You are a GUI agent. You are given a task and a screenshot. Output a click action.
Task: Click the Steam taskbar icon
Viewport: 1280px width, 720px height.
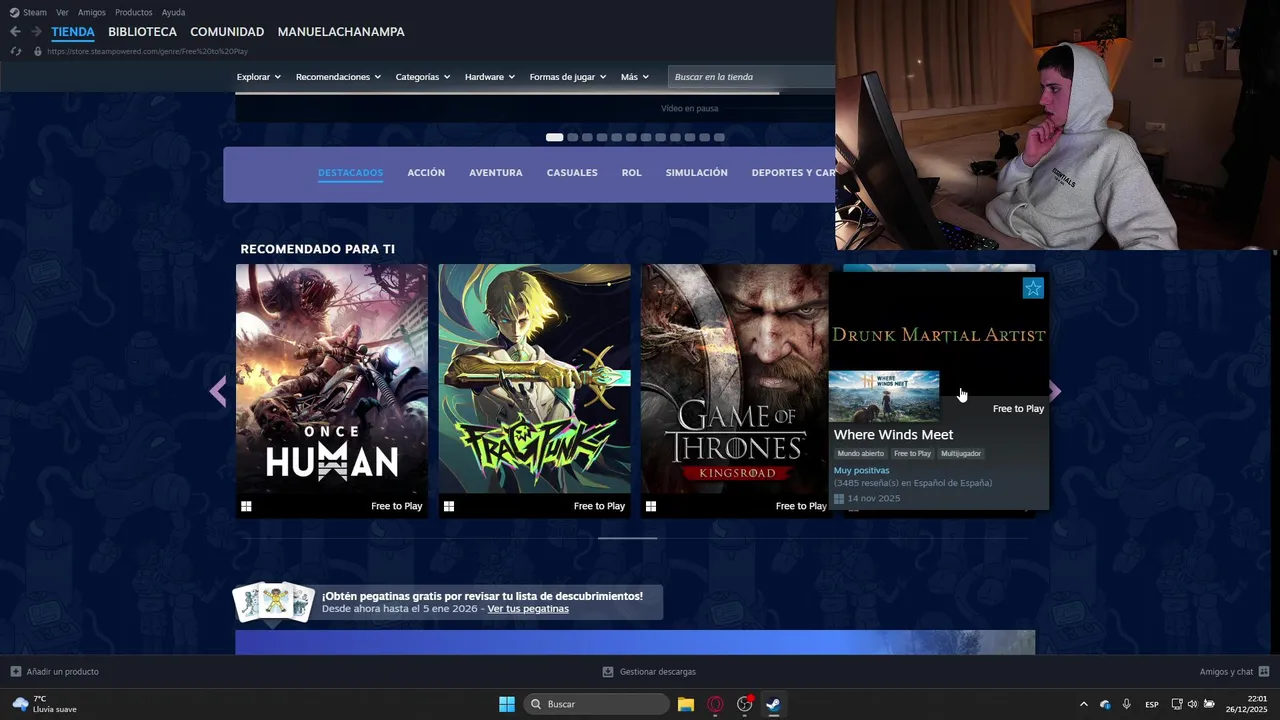[x=773, y=704]
